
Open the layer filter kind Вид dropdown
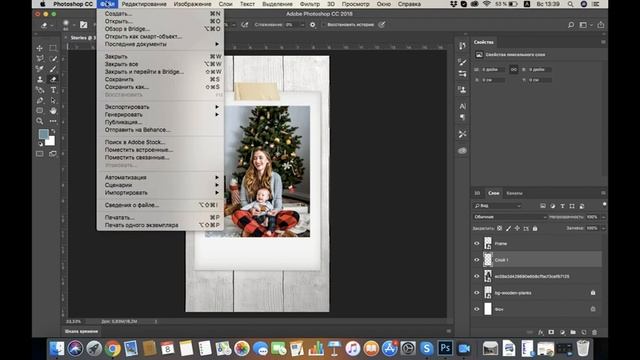click(x=498, y=206)
